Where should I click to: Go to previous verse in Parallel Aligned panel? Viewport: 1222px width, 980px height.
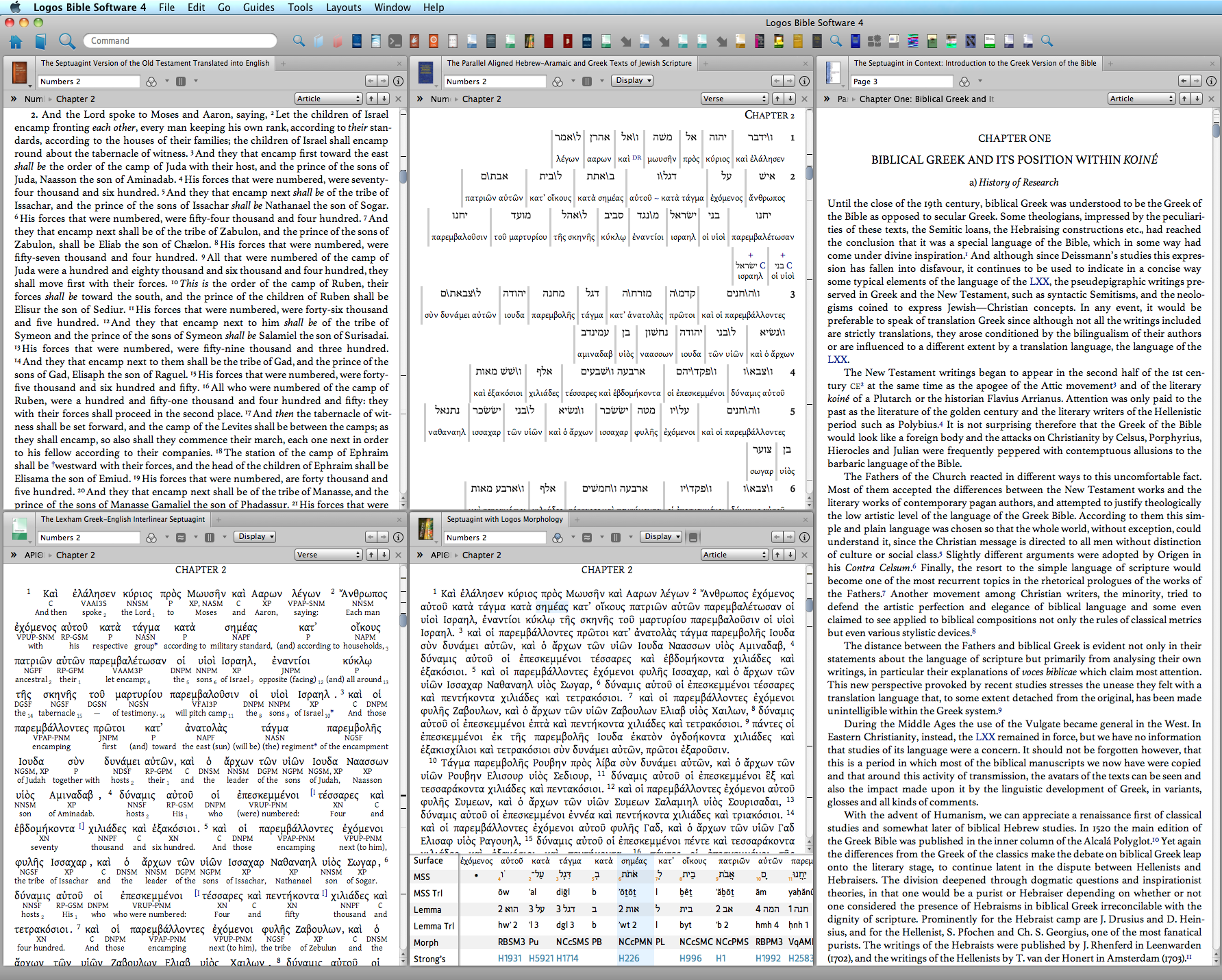tap(777, 99)
